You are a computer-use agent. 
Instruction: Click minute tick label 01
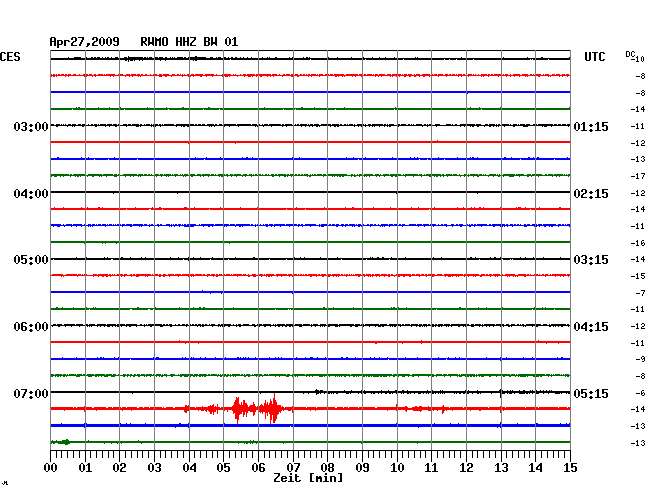click(85, 468)
